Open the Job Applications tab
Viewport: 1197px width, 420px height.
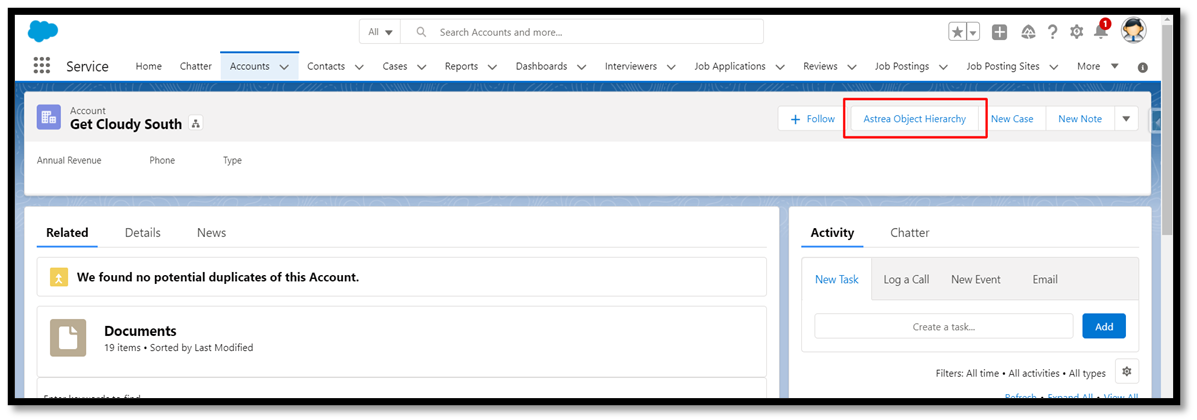[x=730, y=66]
